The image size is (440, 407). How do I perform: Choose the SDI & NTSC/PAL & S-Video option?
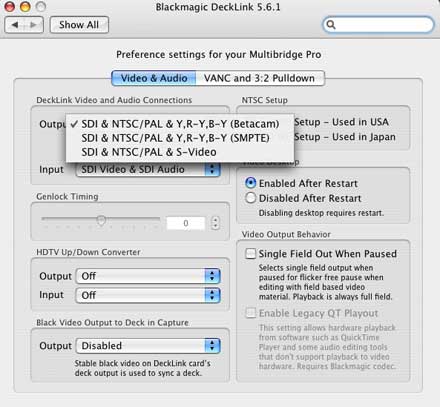[x=180, y=152]
